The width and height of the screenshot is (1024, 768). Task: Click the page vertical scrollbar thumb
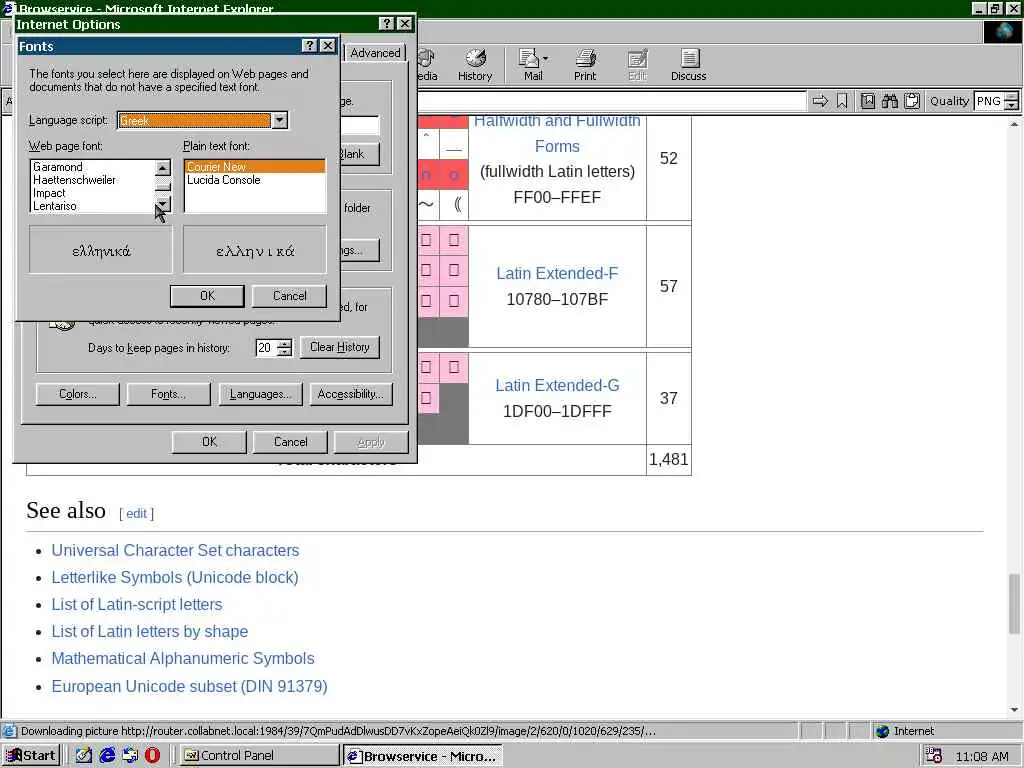point(1014,603)
